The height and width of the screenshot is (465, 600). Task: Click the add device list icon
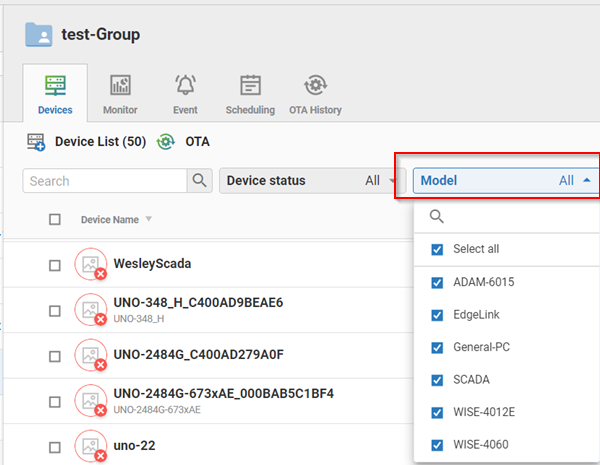point(36,143)
